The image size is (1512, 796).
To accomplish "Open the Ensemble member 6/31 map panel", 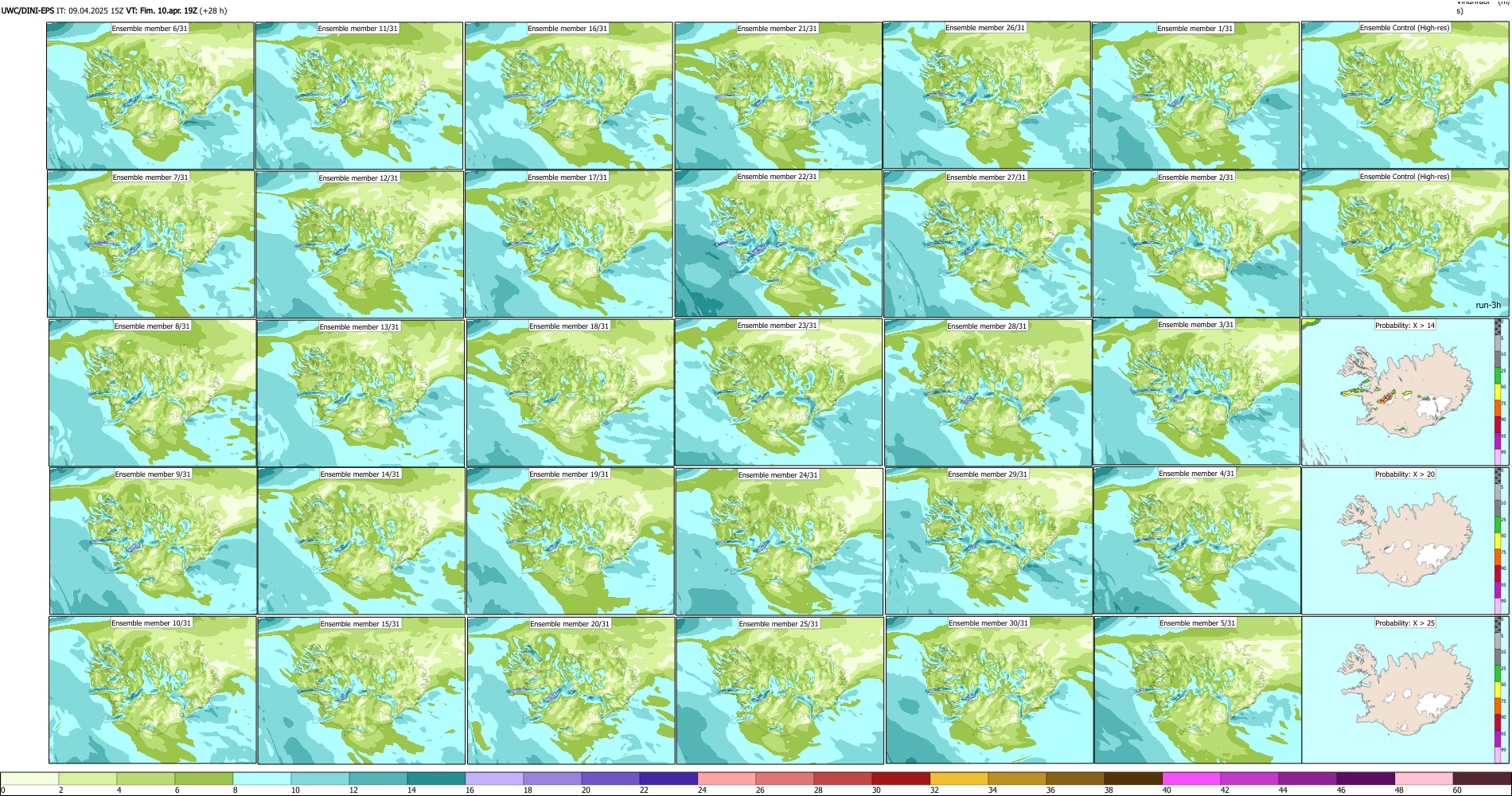I will point(150,96).
